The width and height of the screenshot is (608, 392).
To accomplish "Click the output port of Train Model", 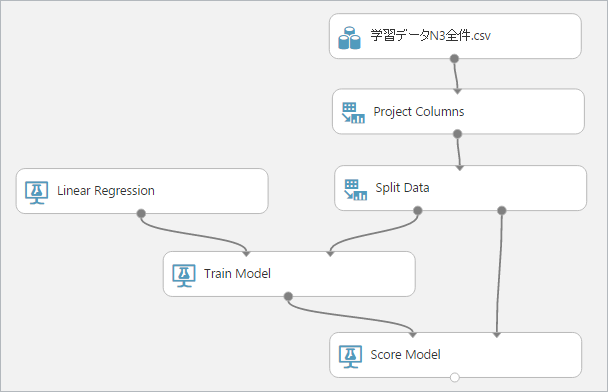I will 288,297.
